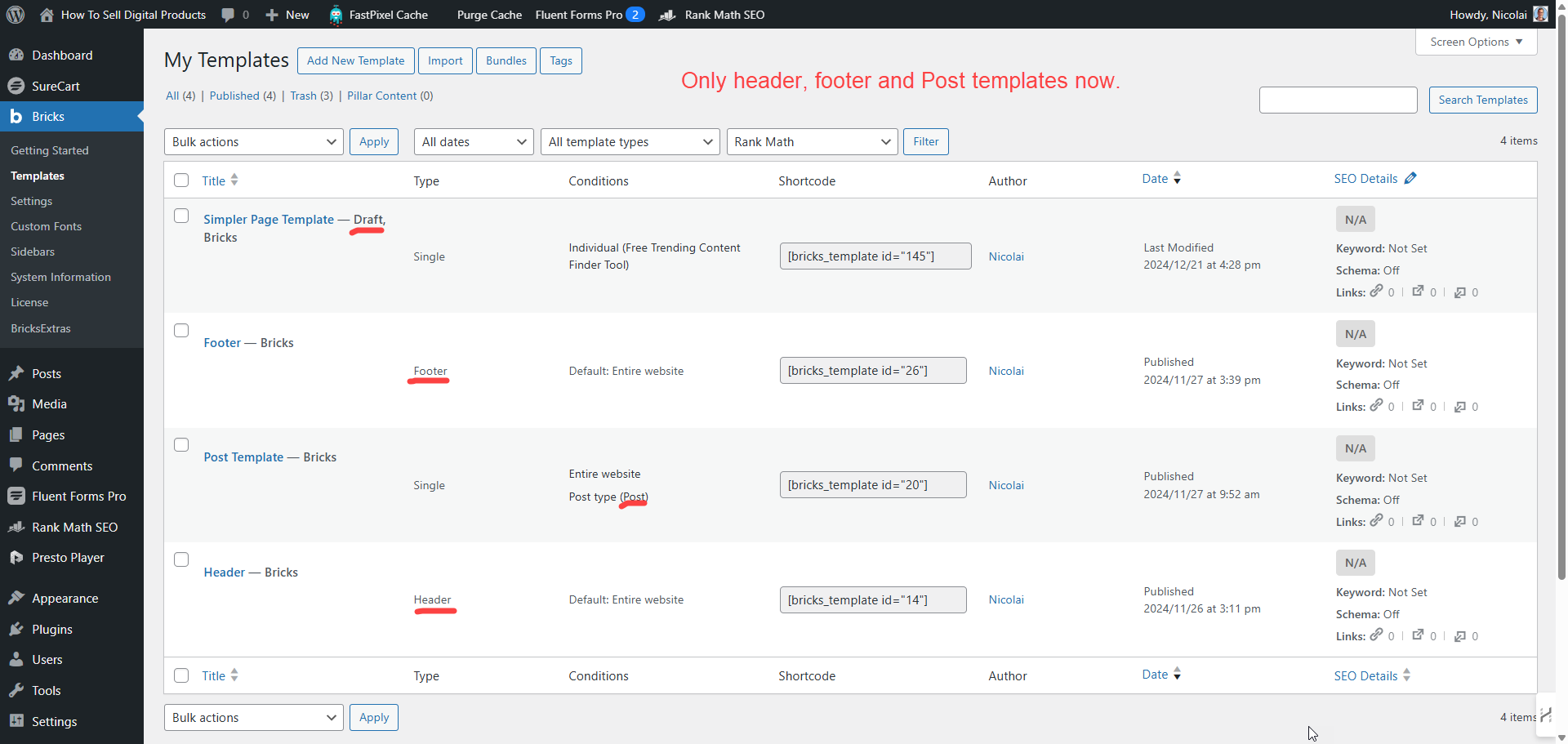Image resolution: width=1568 pixels, height=744 pixels.
Task: Click Search Templates button
Action: pyautogui.click(x=1483, y=100)
